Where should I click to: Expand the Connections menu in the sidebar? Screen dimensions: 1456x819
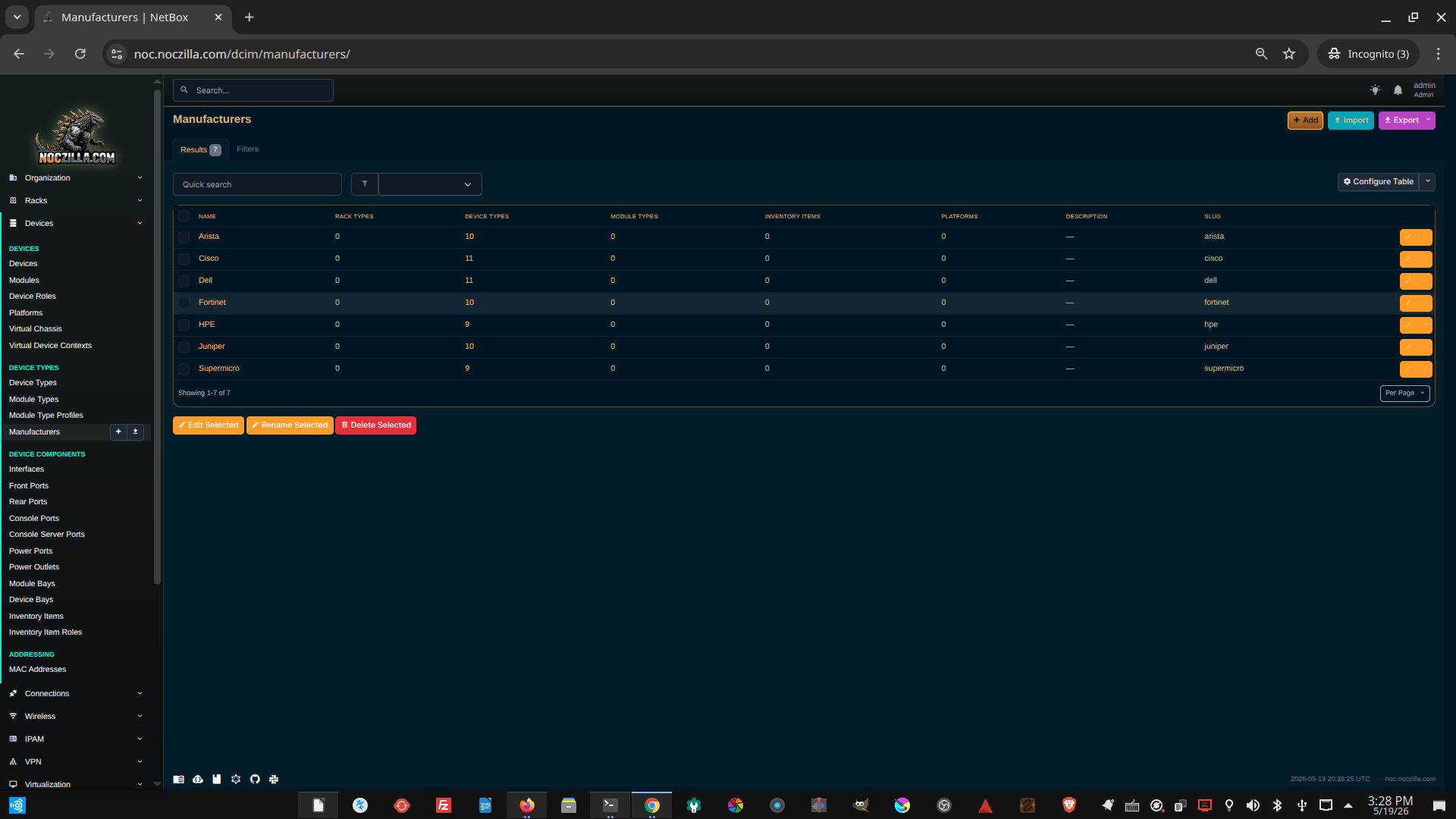pos(76,694)
